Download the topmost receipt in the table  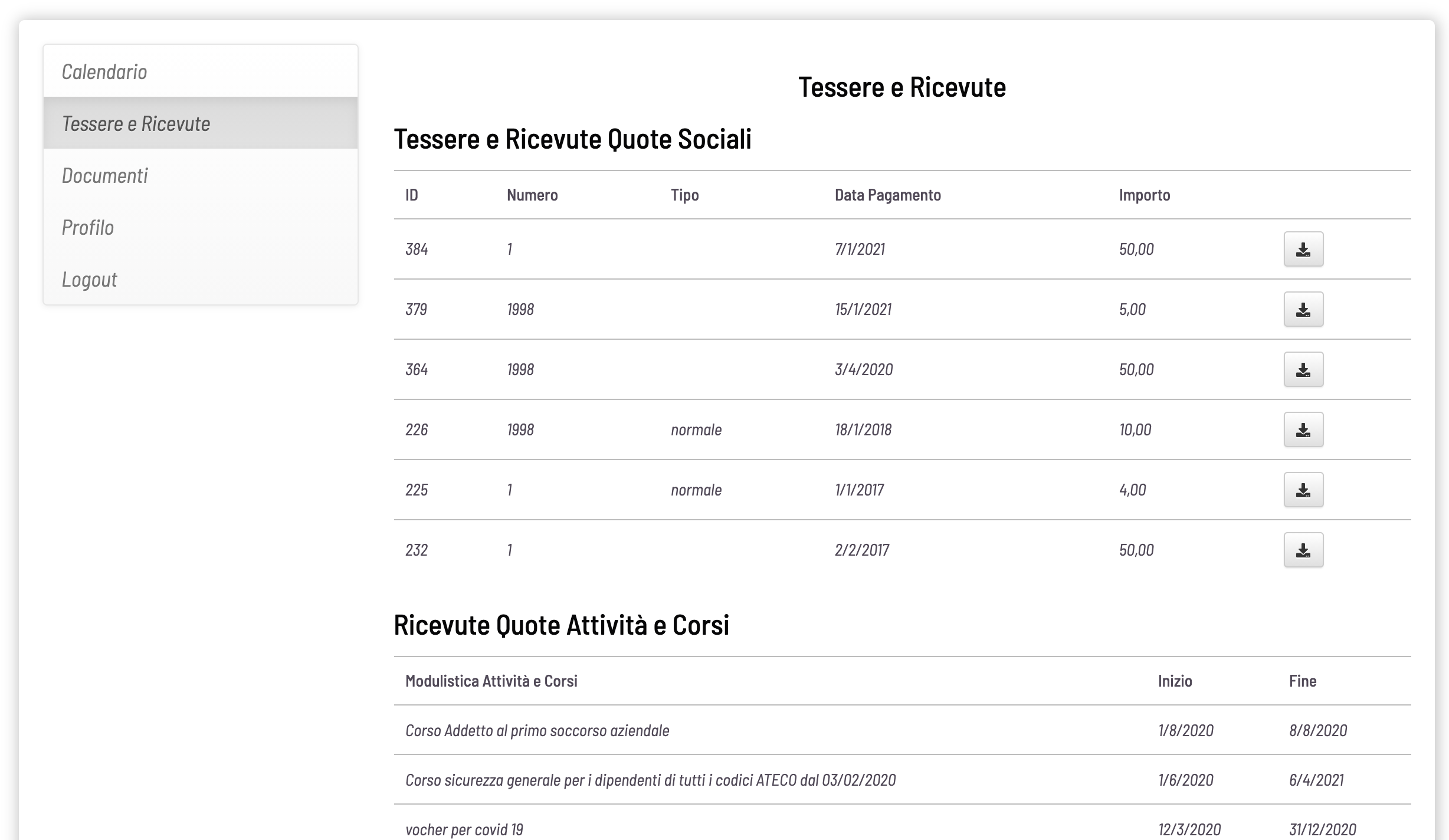coord(1303,249)
